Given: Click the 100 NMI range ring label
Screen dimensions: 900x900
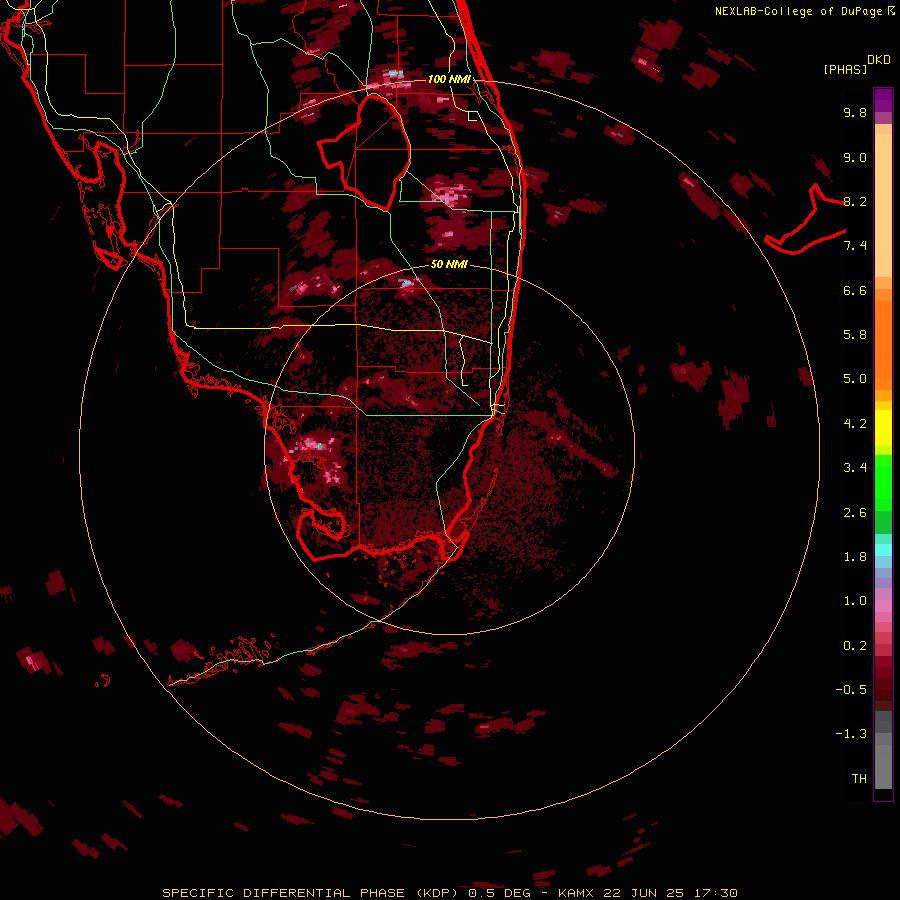Looking at the screenshot, I should coord(449,79).
